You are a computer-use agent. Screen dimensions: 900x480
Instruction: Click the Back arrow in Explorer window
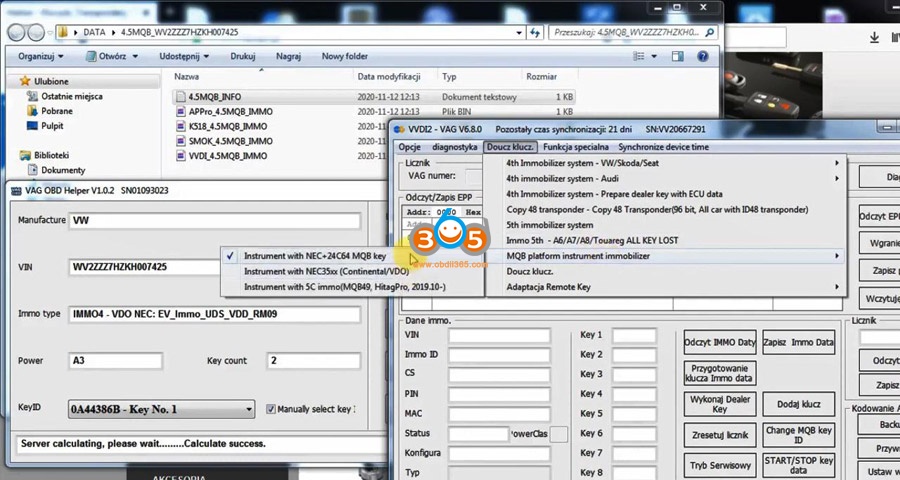(x=16, y=32)
